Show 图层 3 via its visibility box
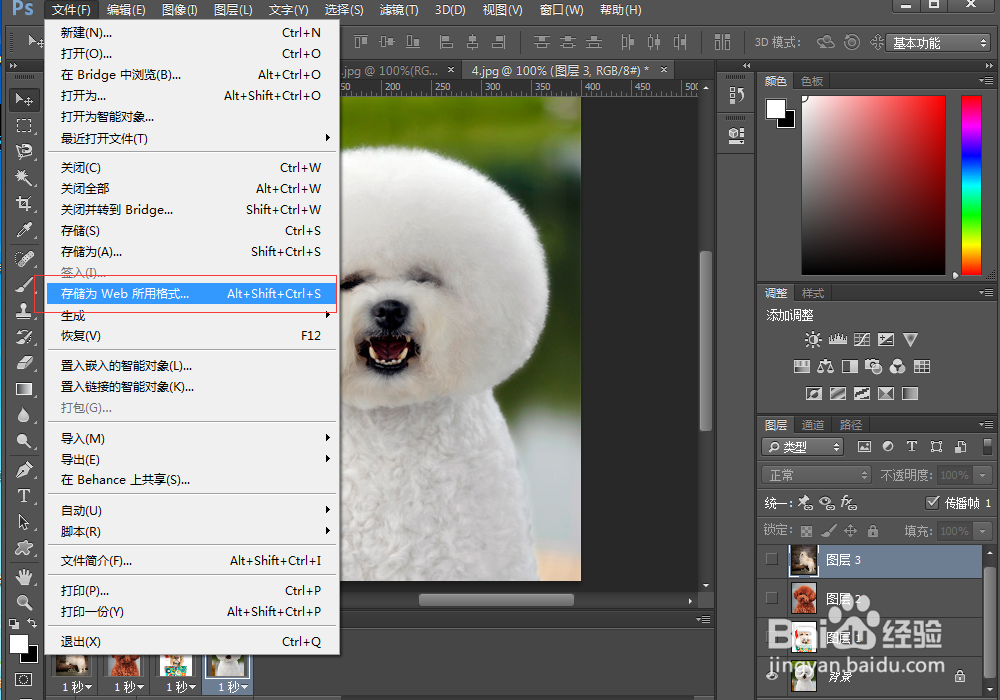The image size is (1000, 700). click(771, 560)
